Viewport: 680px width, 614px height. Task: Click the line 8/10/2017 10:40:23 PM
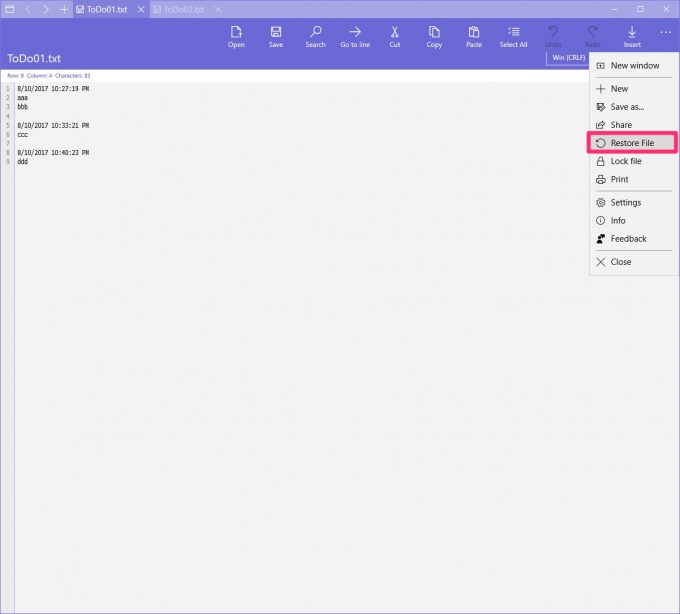point(53,153)
